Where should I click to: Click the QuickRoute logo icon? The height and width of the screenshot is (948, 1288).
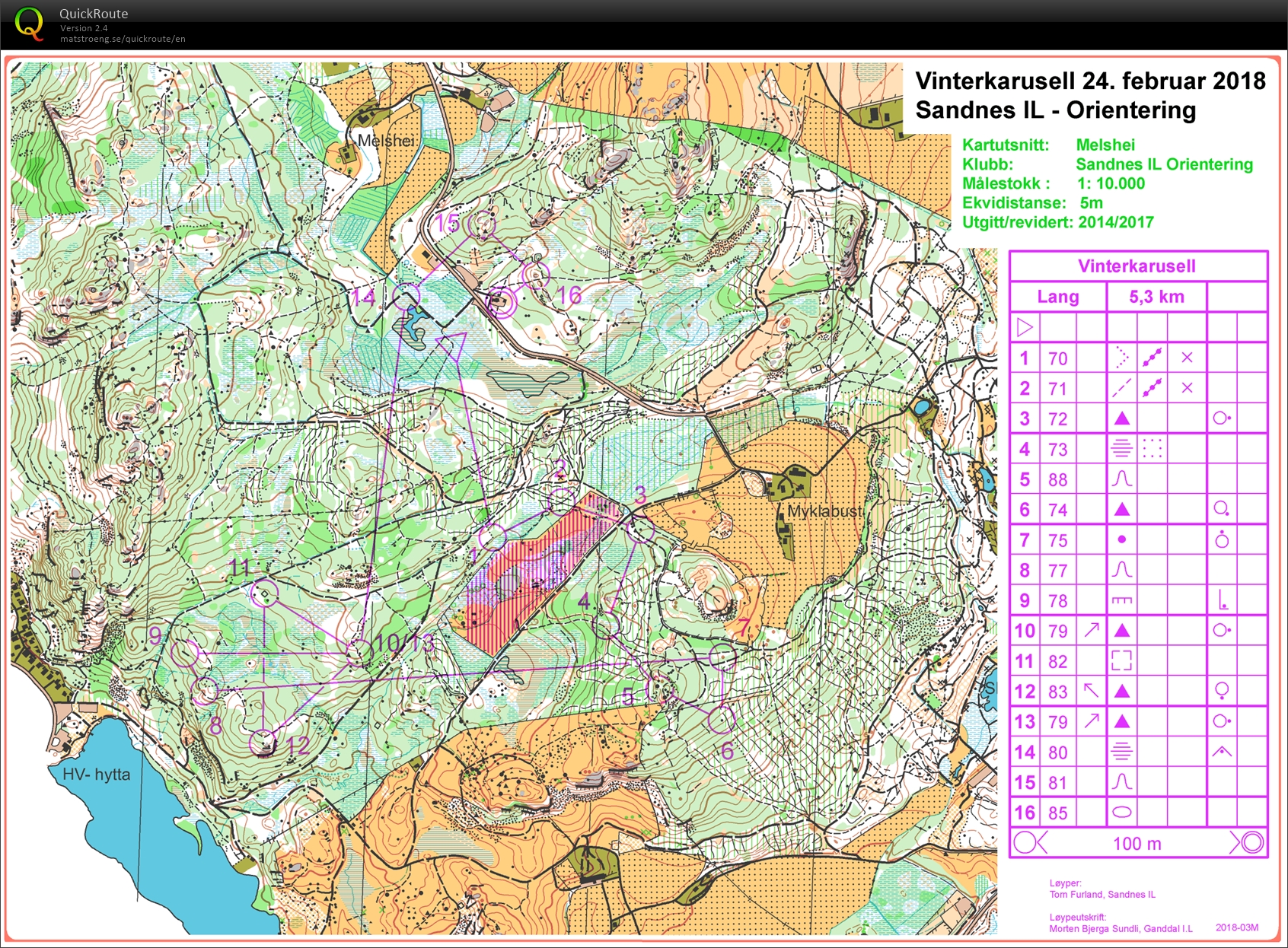pos(30,23)
